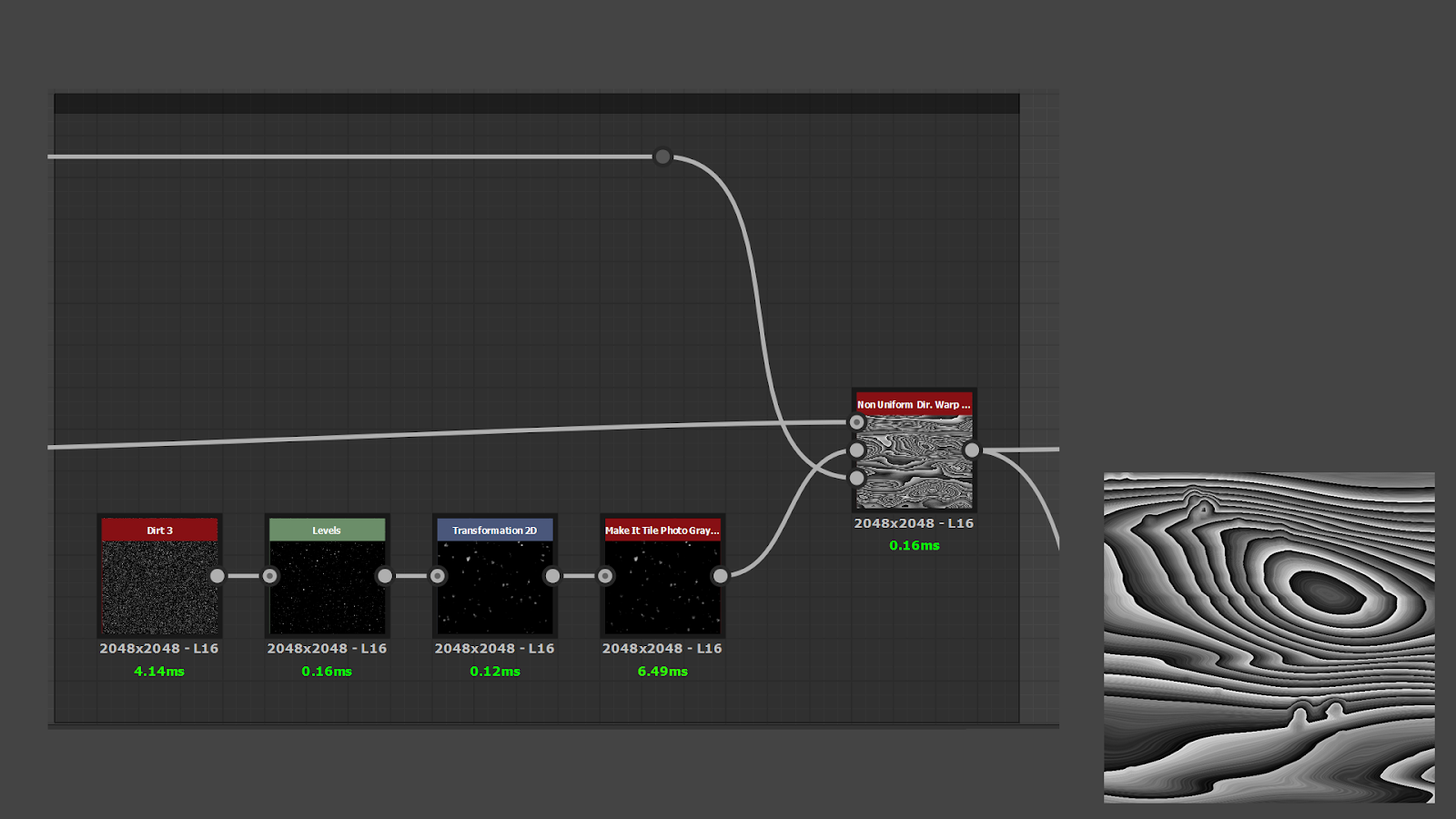This screenshot has height=819, width=1456.
Task: Click the 2048x2048 - L16 label under Non Uniform Warp
Action: coord(915,523)
